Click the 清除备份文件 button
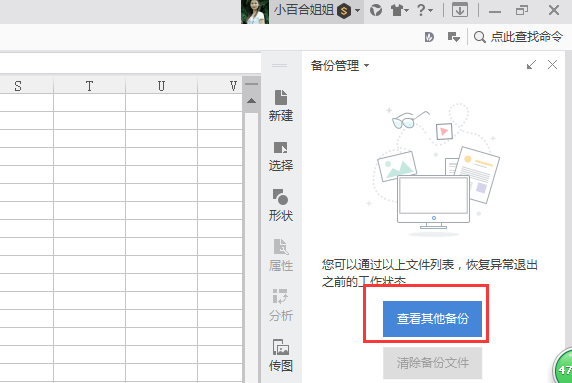572x383 pixels. click(432, 363)
